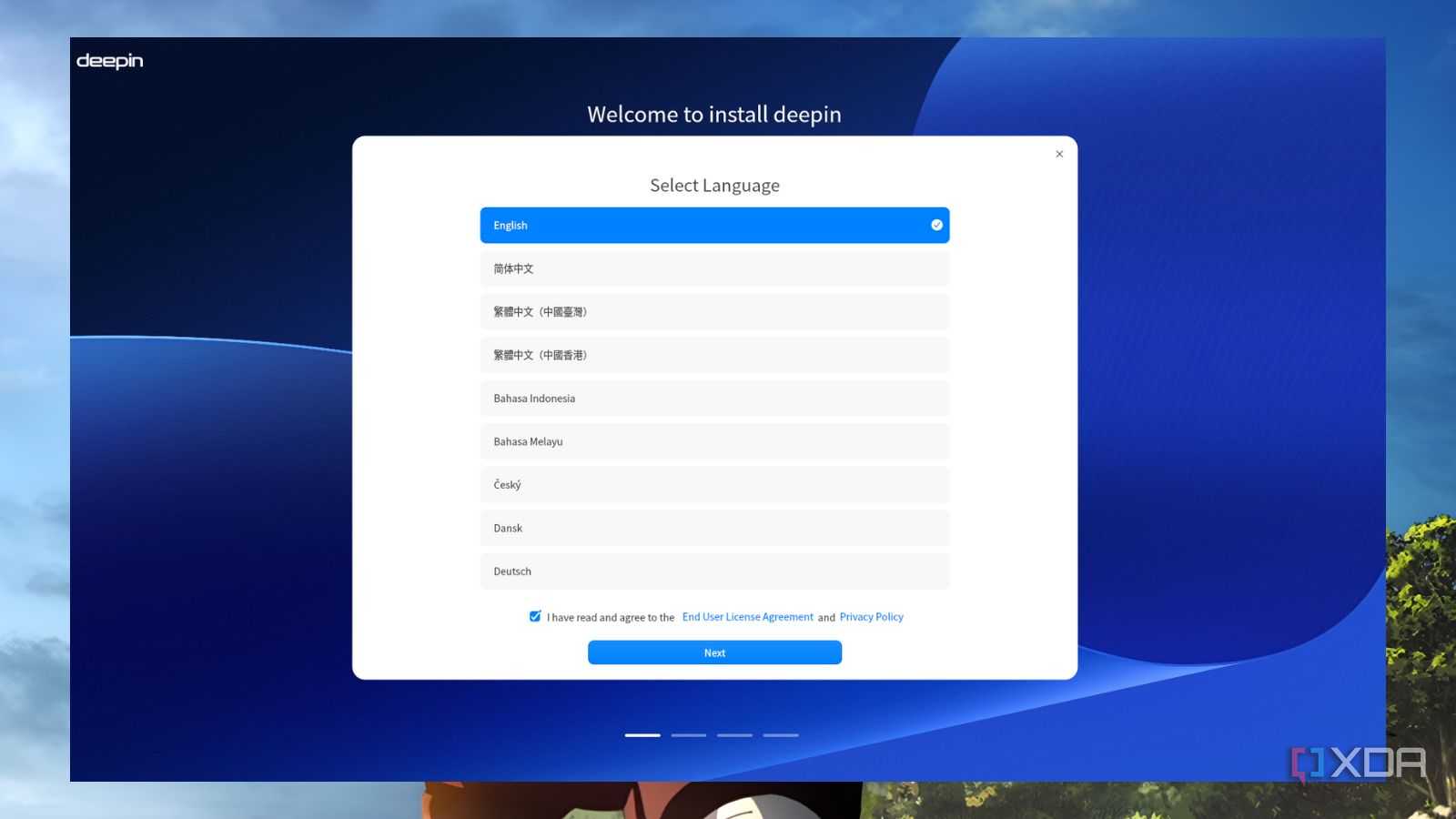Image resolution: width=1456 pixels, height=819 pixels.
Task: Pick Bahasa Indonesia from the list
Action: pyautogui.click(x=714, y=399)
